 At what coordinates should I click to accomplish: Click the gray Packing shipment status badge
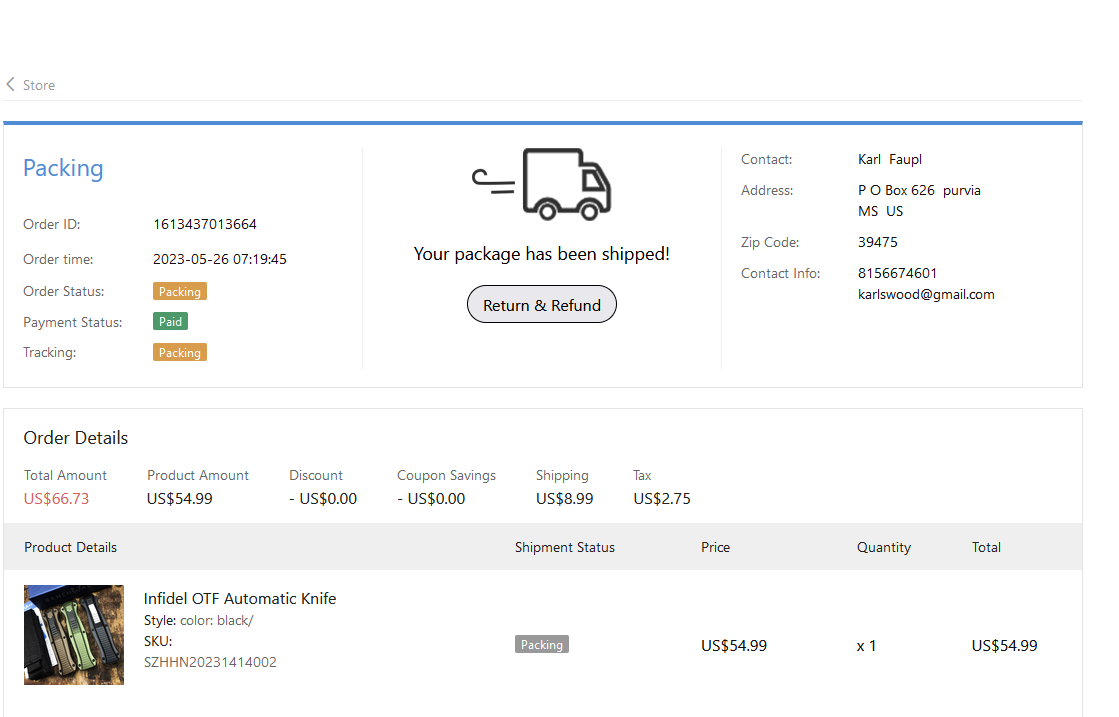542,645
